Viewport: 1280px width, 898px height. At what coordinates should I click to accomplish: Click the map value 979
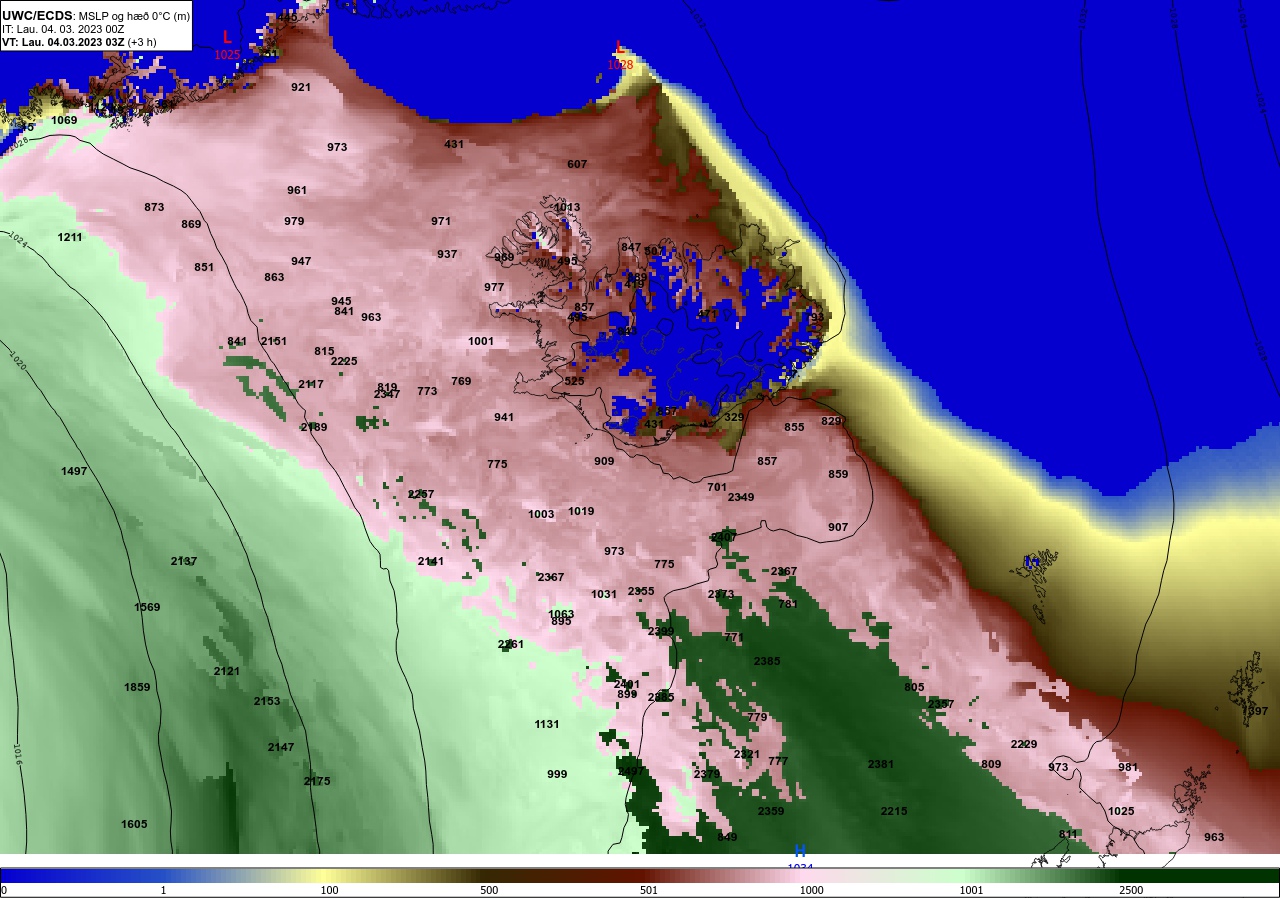[x=294, y=221]
